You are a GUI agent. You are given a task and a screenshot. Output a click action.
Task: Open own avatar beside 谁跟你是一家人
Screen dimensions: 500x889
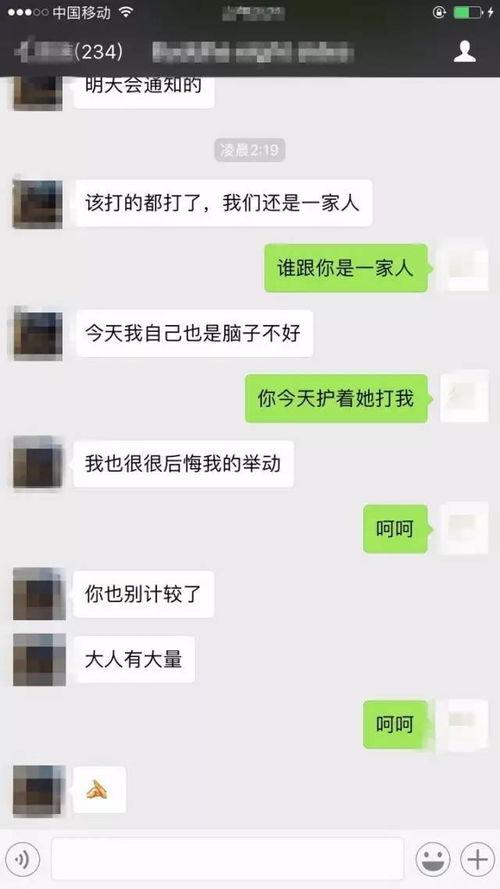pos(464,268)
